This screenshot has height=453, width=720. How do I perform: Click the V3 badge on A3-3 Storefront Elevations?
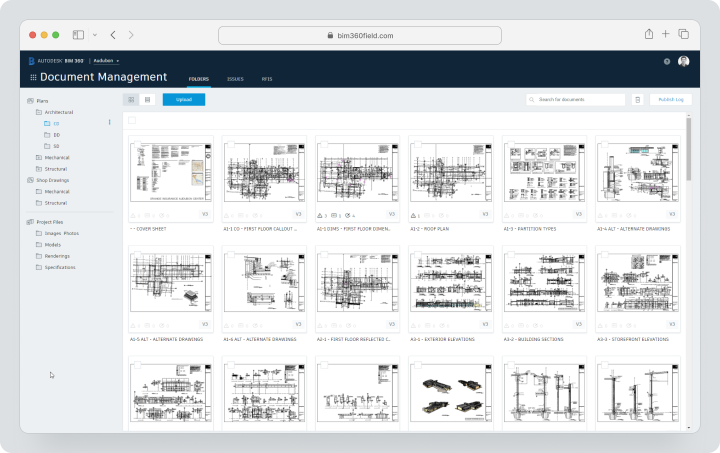[x=672, y=324]
